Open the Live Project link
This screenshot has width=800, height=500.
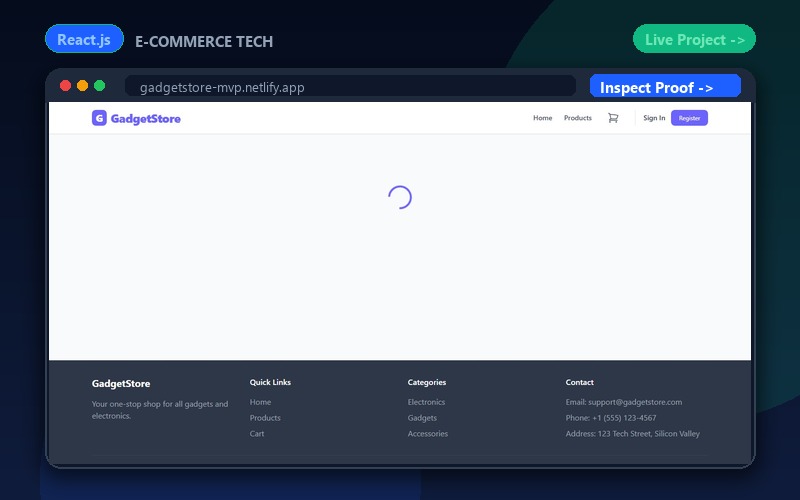tap(694, 39)
